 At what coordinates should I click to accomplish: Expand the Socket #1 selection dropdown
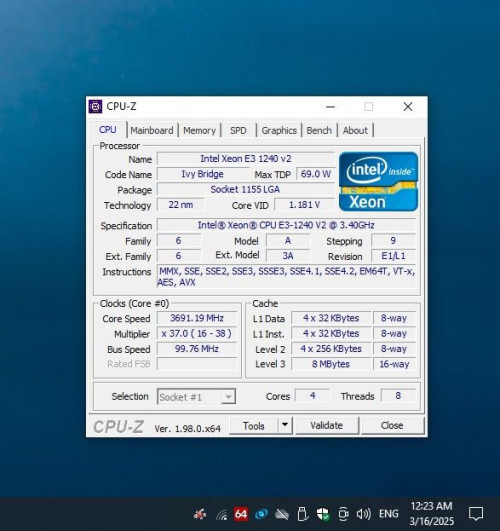coord(228,397)
